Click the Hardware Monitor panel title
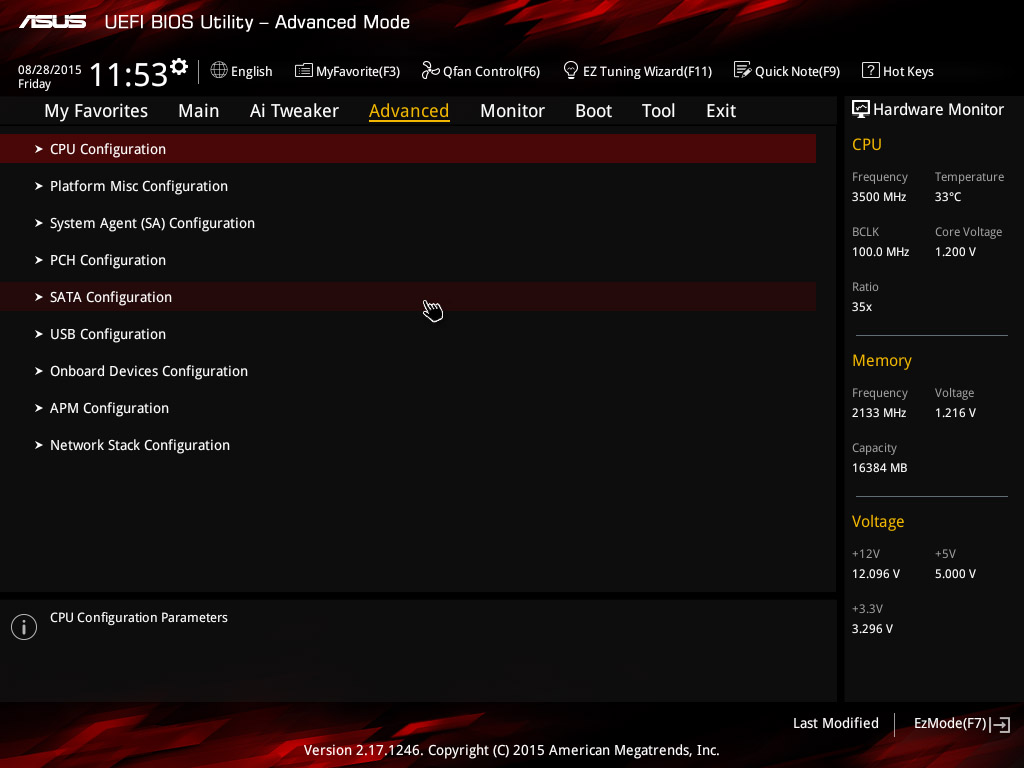The width and height of the screenshot is (1024, 768). tap(938, 110)
